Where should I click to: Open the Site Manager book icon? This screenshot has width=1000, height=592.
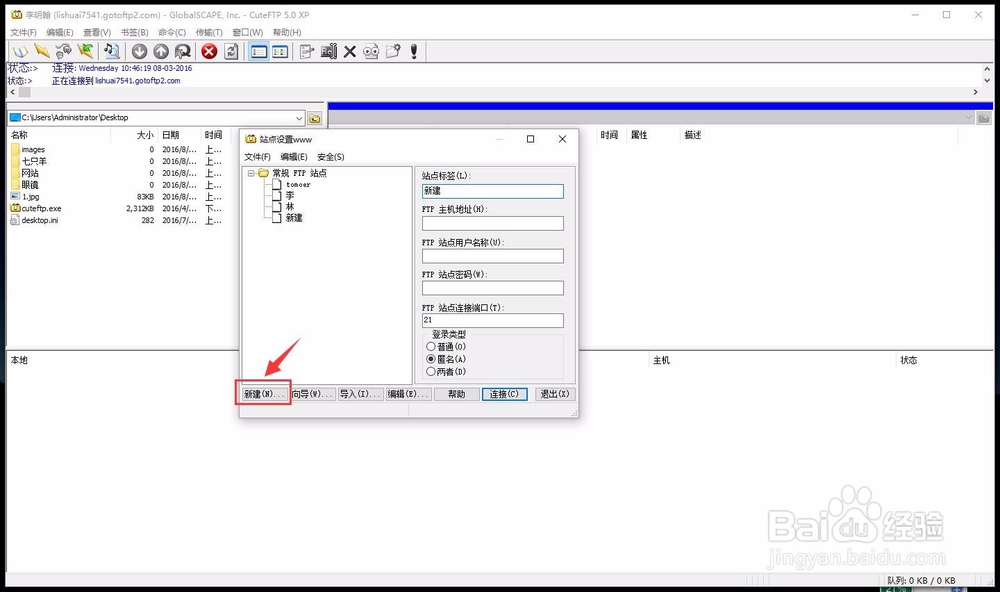coord(19,52)
